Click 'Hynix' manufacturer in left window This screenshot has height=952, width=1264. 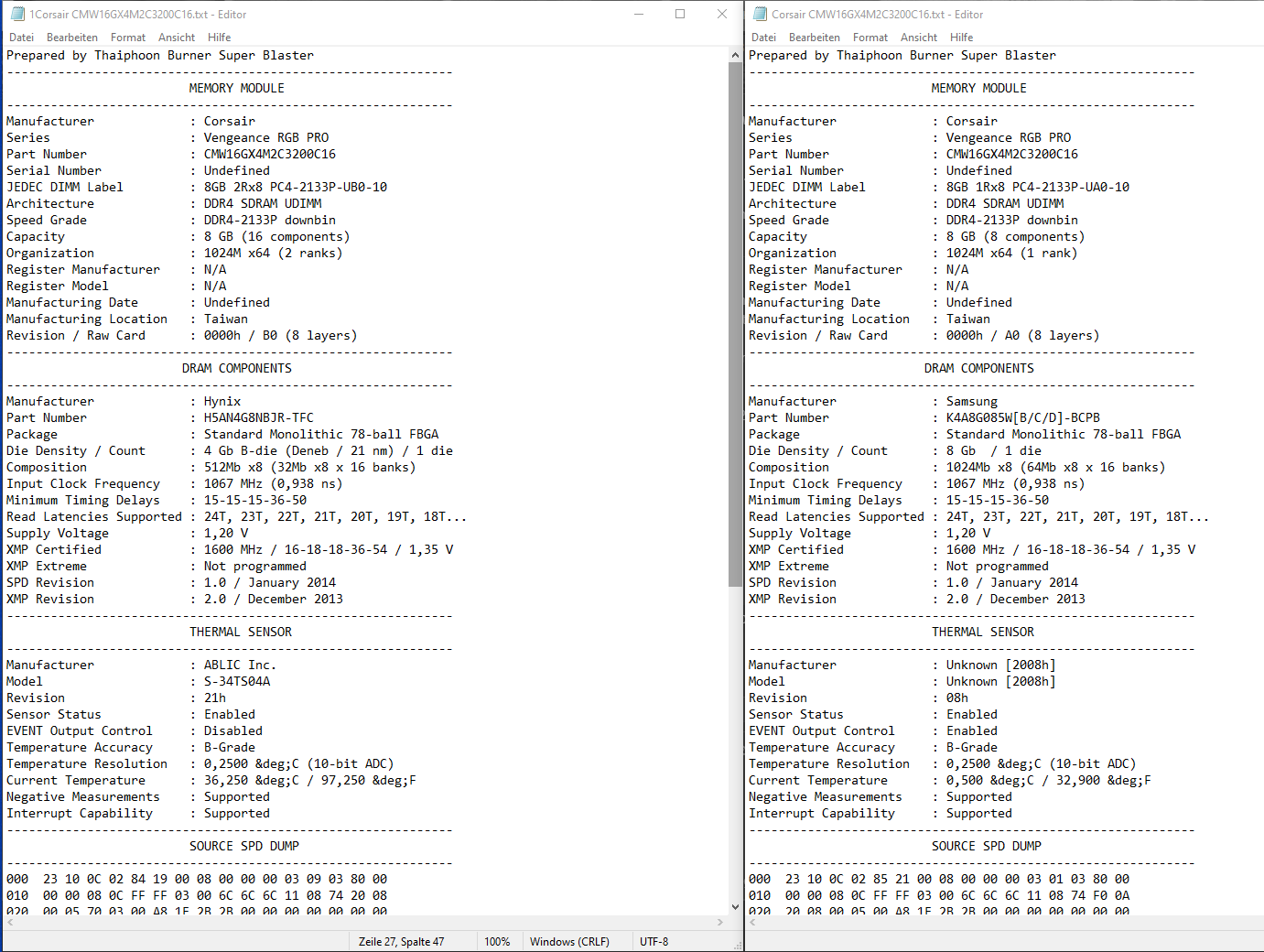tap(222, 401)
